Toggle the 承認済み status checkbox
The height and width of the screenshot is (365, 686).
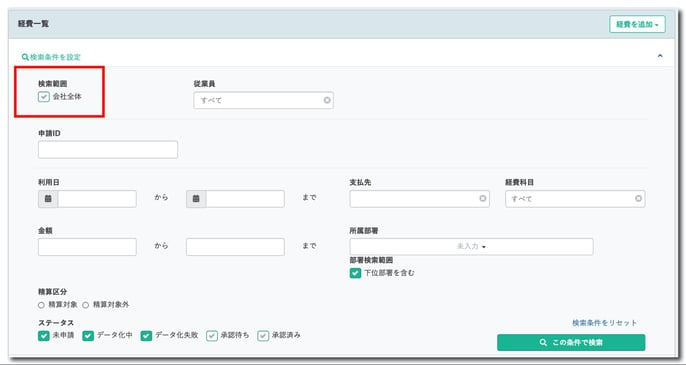[263, 336]
